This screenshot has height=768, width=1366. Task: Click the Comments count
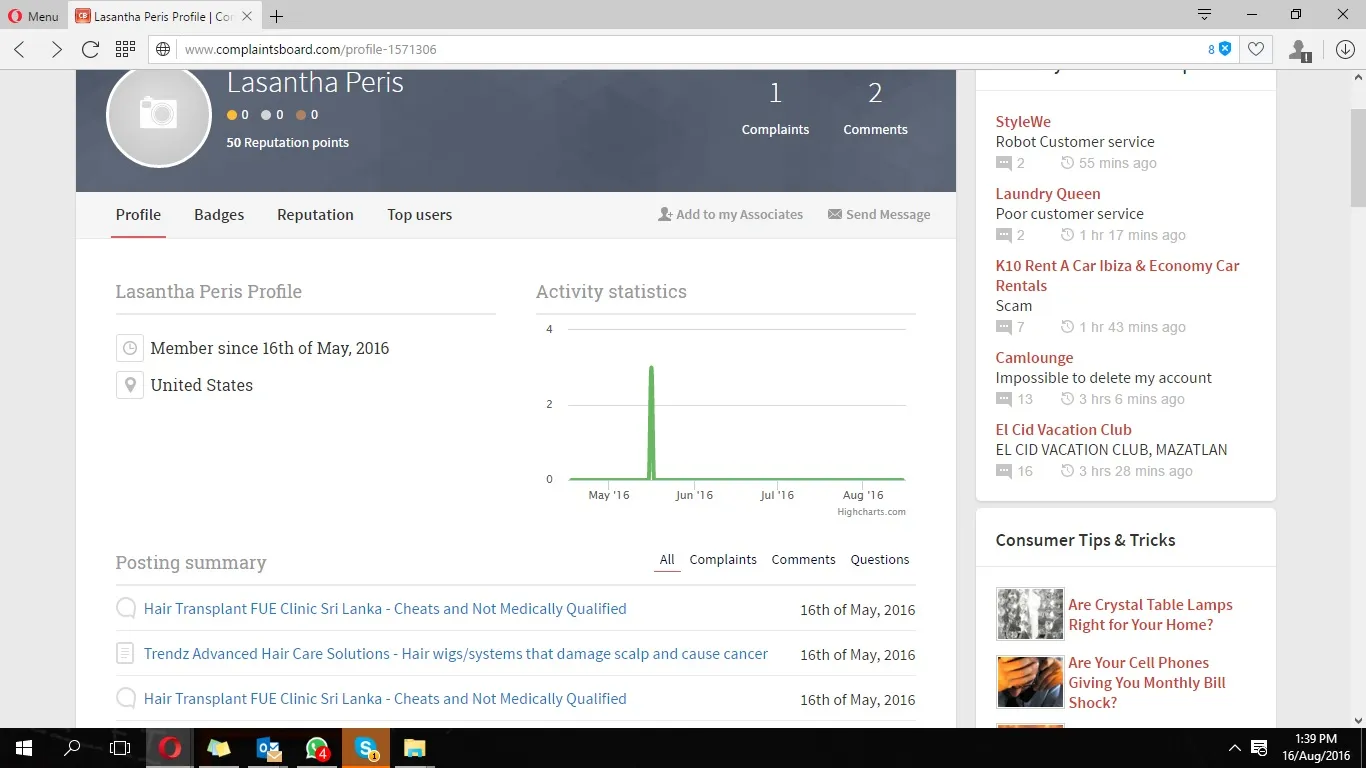(x=875, y=109)
